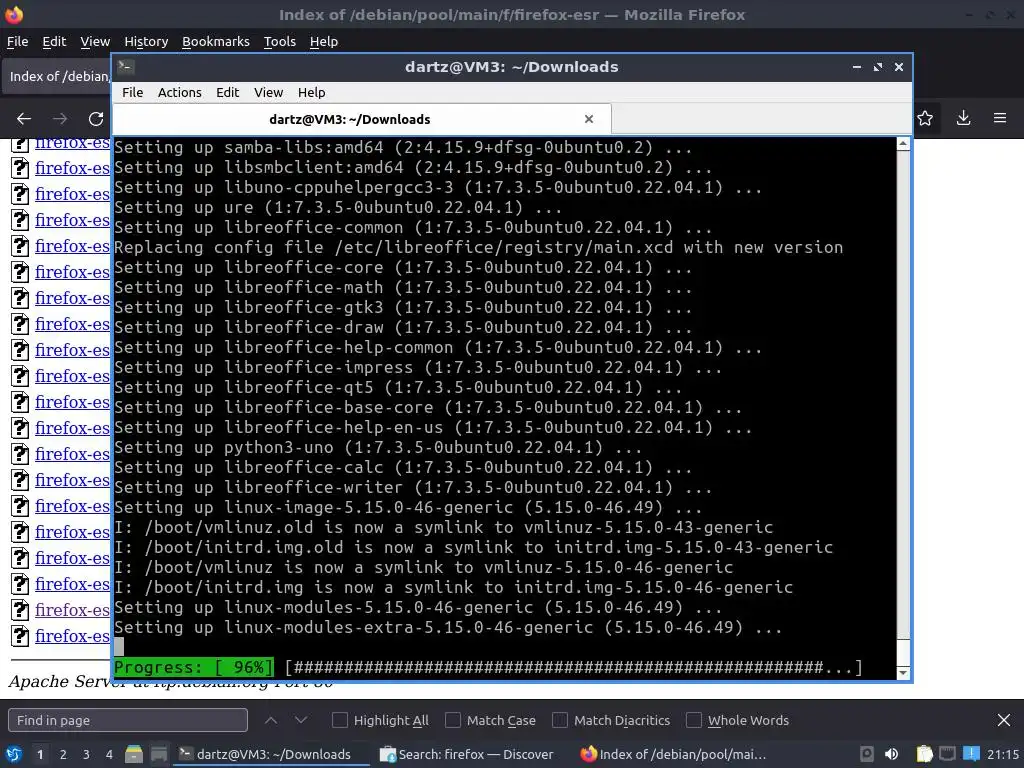
Task: Switch to virtual desktop 2
Action: [63, 754]
